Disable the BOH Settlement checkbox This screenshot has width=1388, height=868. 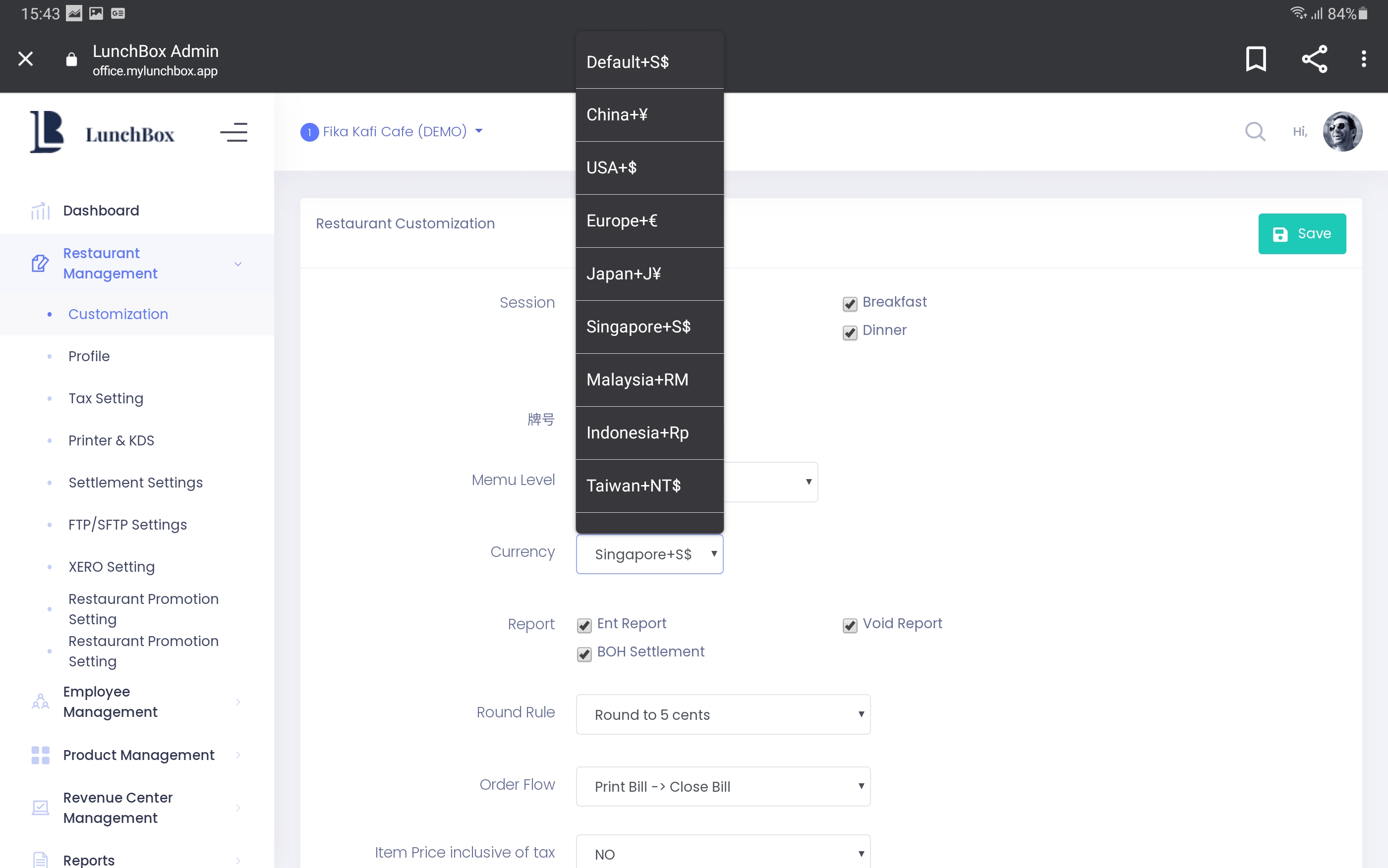(x=584, y=653)
